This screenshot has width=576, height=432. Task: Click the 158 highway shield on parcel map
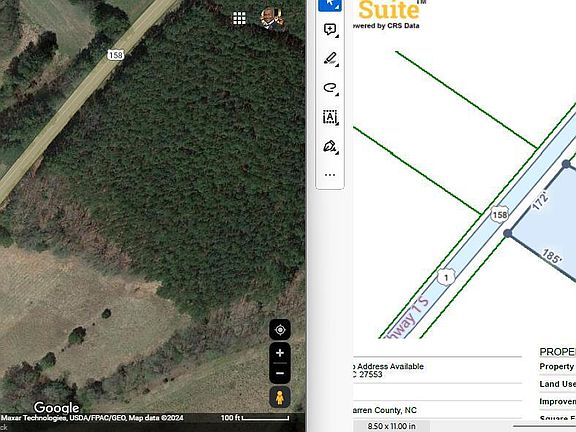500,215
